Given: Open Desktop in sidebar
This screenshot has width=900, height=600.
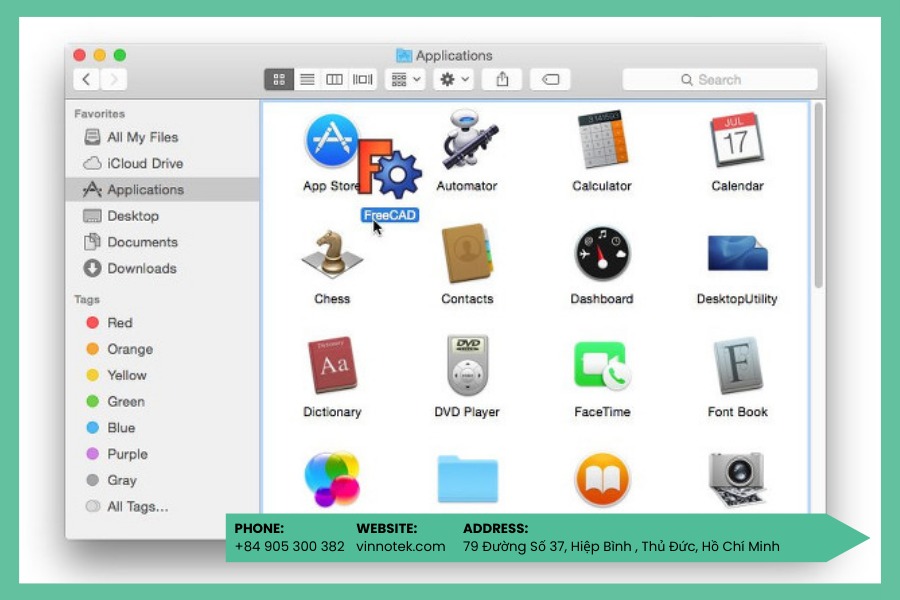Looking at the screenshot, I should click(x=162, y=216).
